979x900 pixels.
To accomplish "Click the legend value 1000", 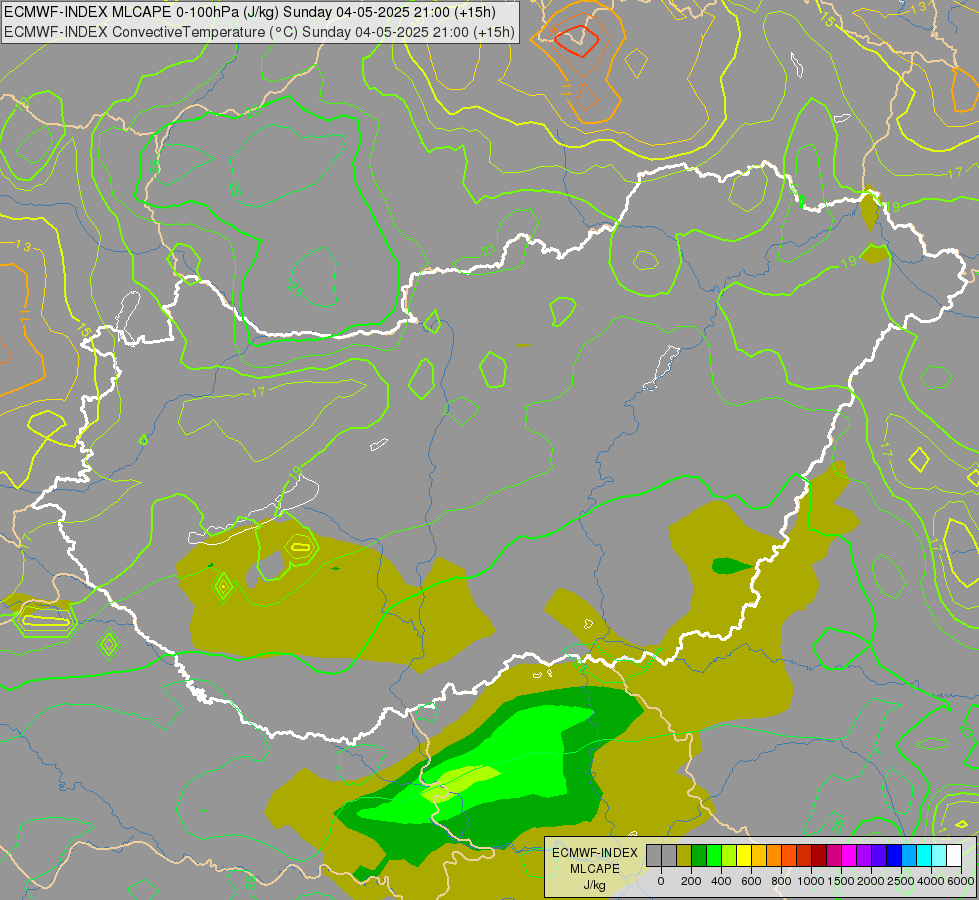I will coord(811,881).
